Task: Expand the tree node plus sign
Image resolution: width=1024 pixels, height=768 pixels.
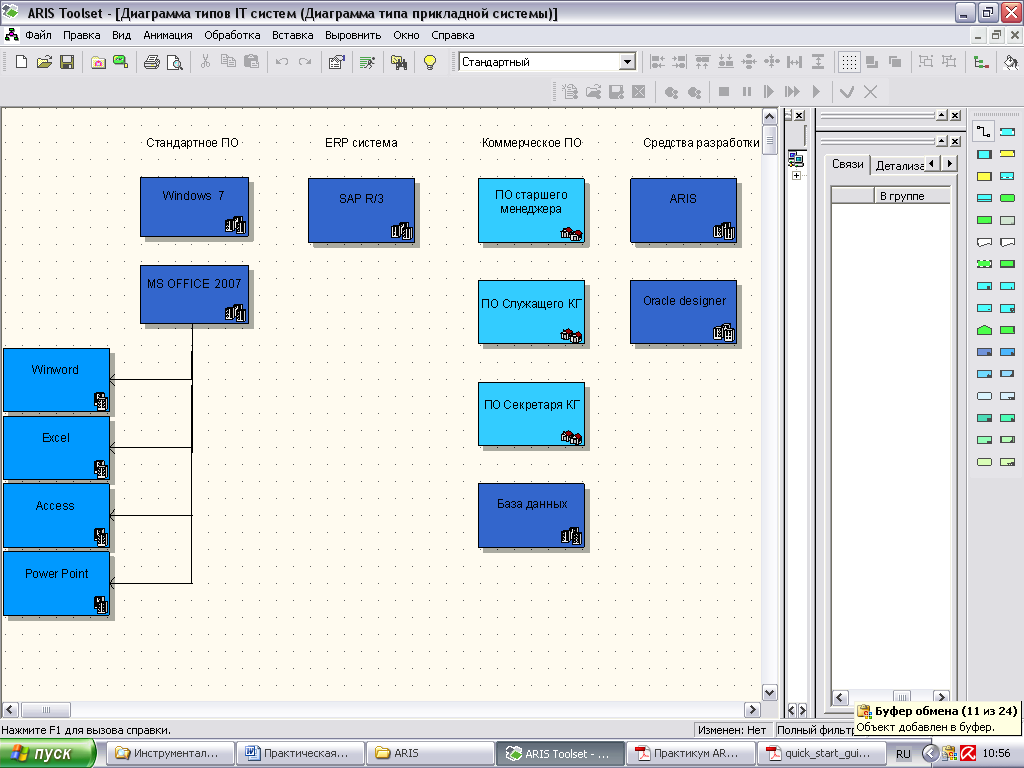Action: [796, 176]
